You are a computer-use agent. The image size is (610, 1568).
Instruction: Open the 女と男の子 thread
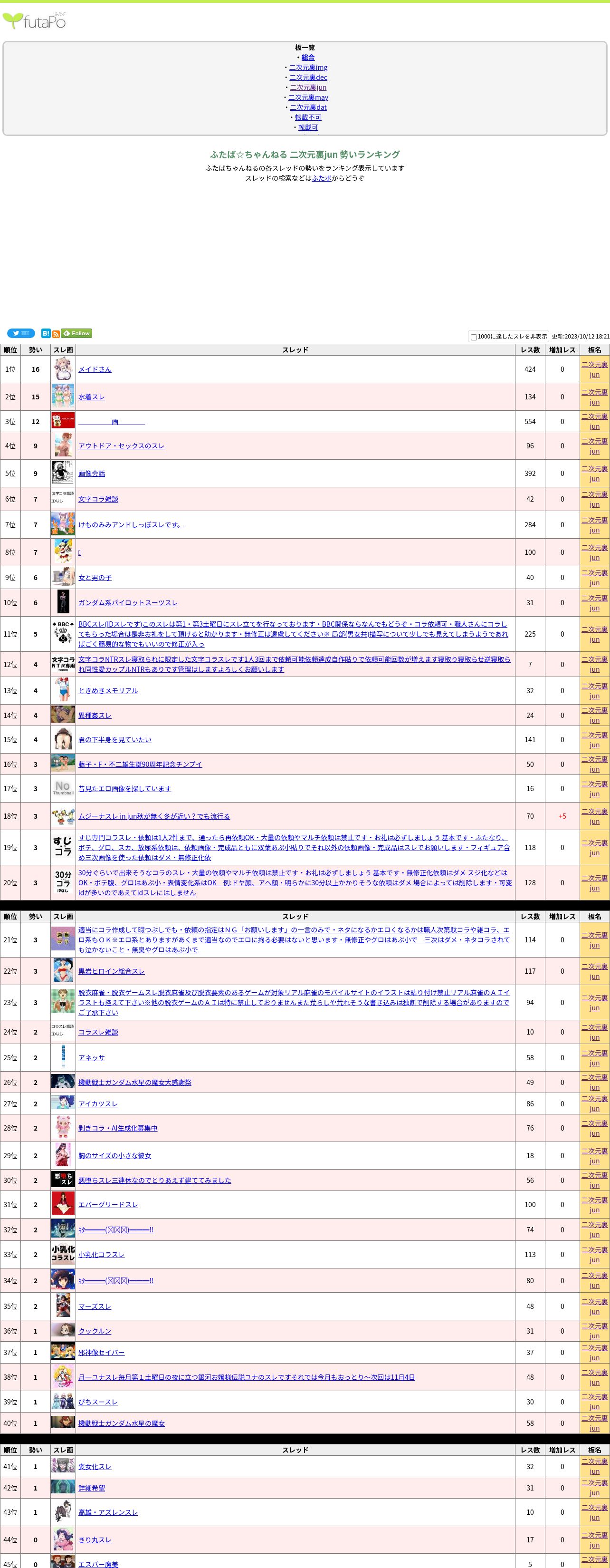pos(95,578)
